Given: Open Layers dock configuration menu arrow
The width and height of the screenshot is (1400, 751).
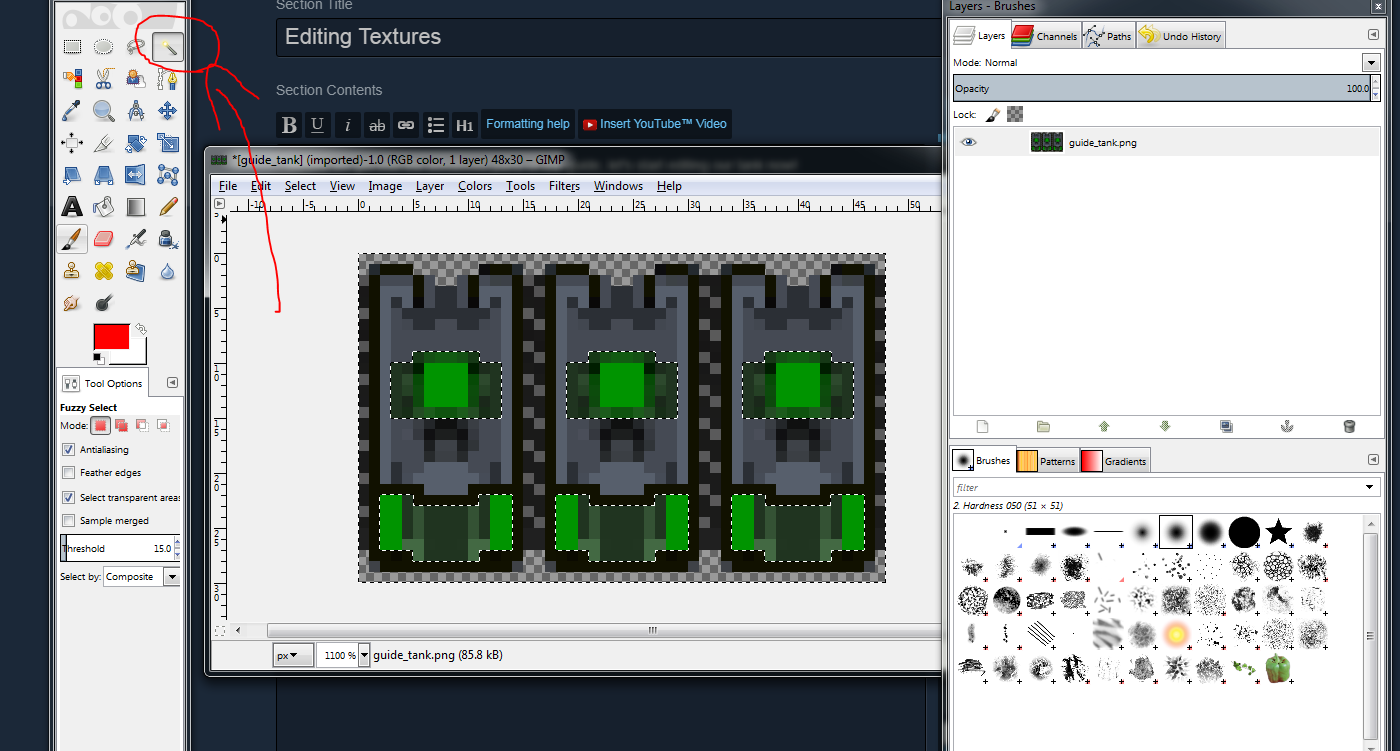Looking at the screenshot, I should point(1373,35).
